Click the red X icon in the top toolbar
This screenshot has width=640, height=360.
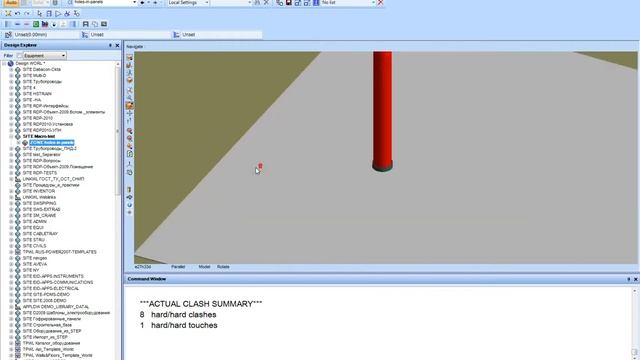(380, 2)
